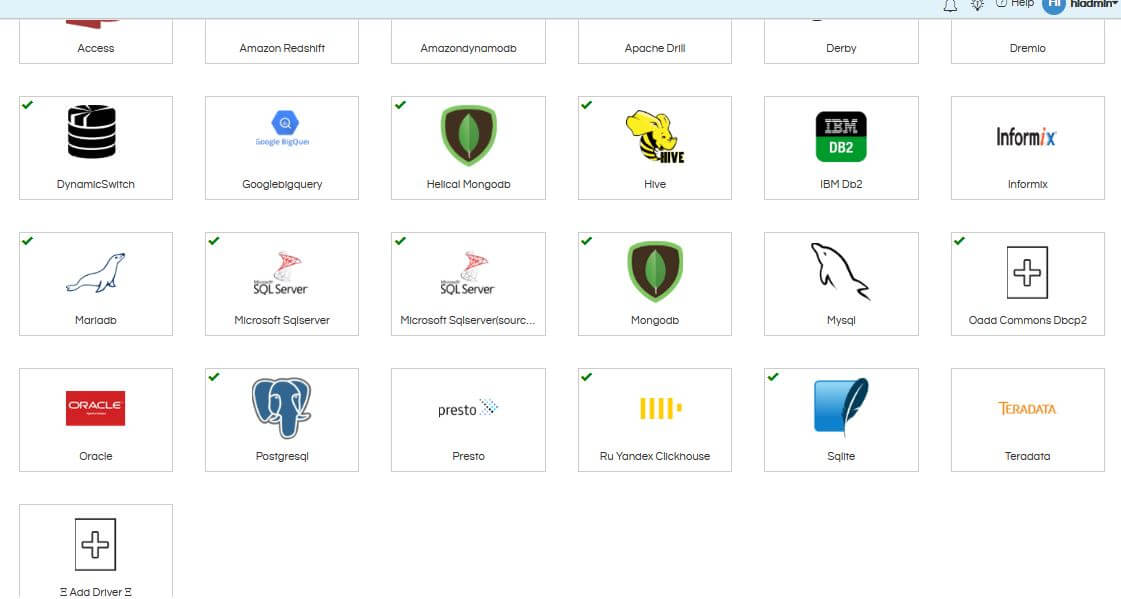Pick the Mysql dolphin logo
The width and height of the screenshot is (1121, 599).
click(x=840, y=272)
